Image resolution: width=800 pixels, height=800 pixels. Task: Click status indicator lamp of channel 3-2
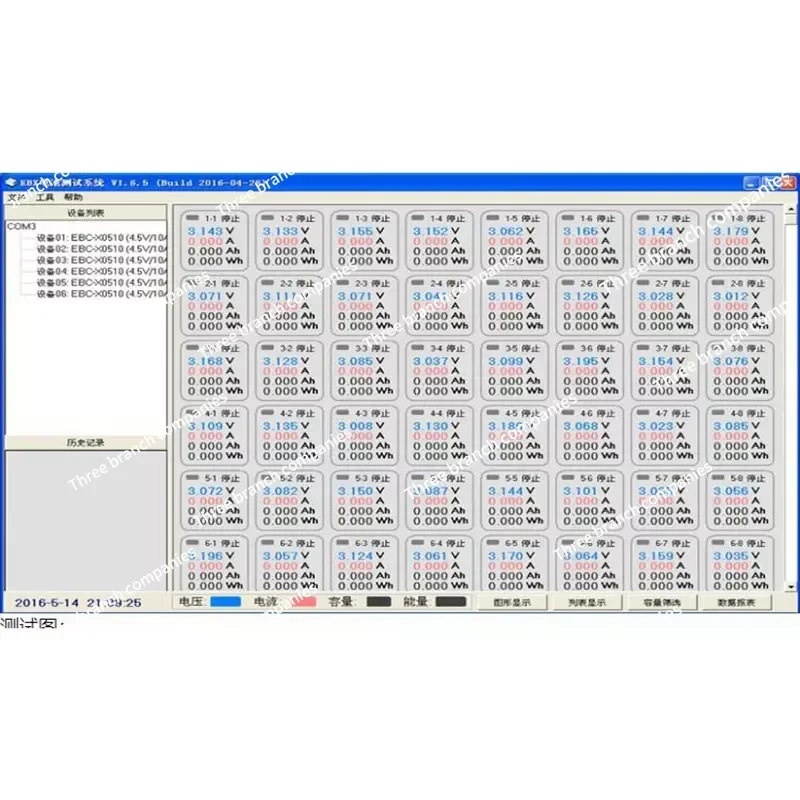(267, 347)
